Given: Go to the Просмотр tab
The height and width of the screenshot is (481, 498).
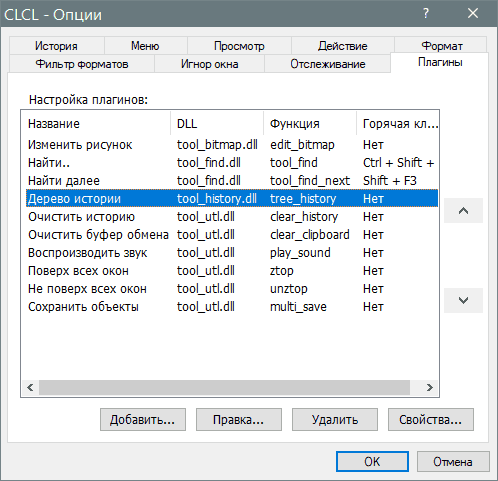Looking at the screenshot, I should 239,46.
